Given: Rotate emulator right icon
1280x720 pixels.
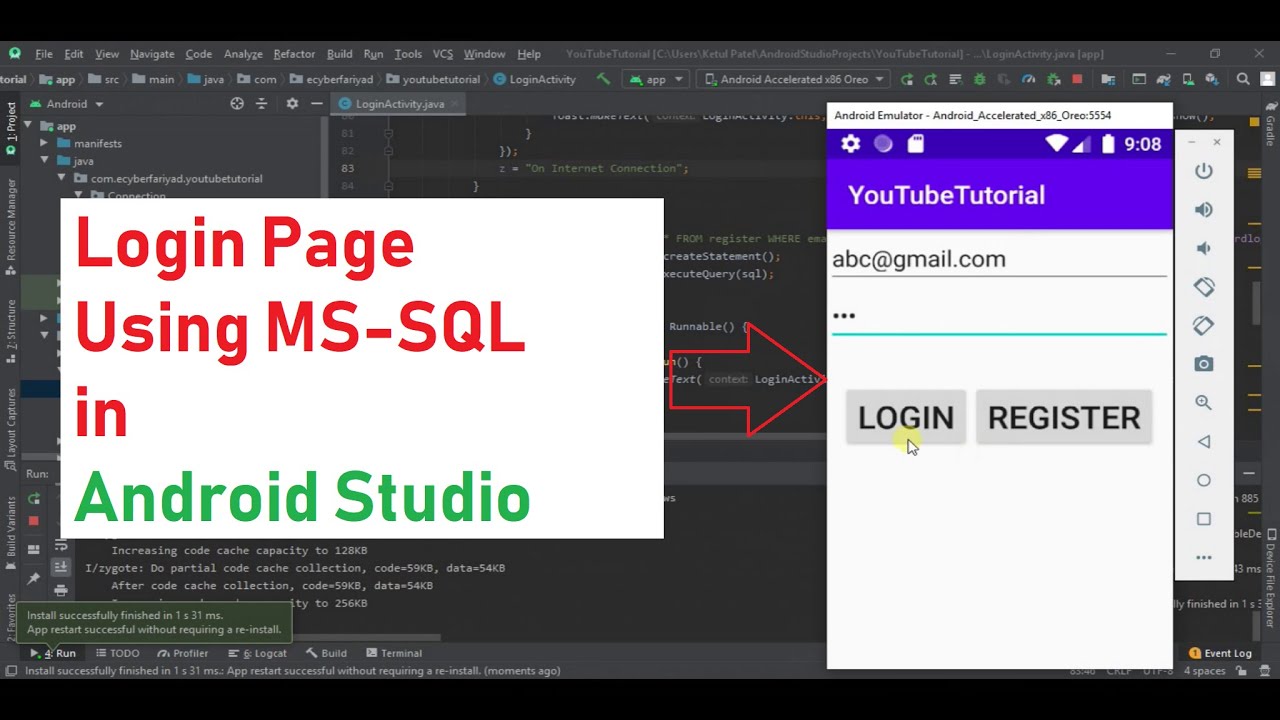Looking at the screenshot, I should pos(1204,326).
